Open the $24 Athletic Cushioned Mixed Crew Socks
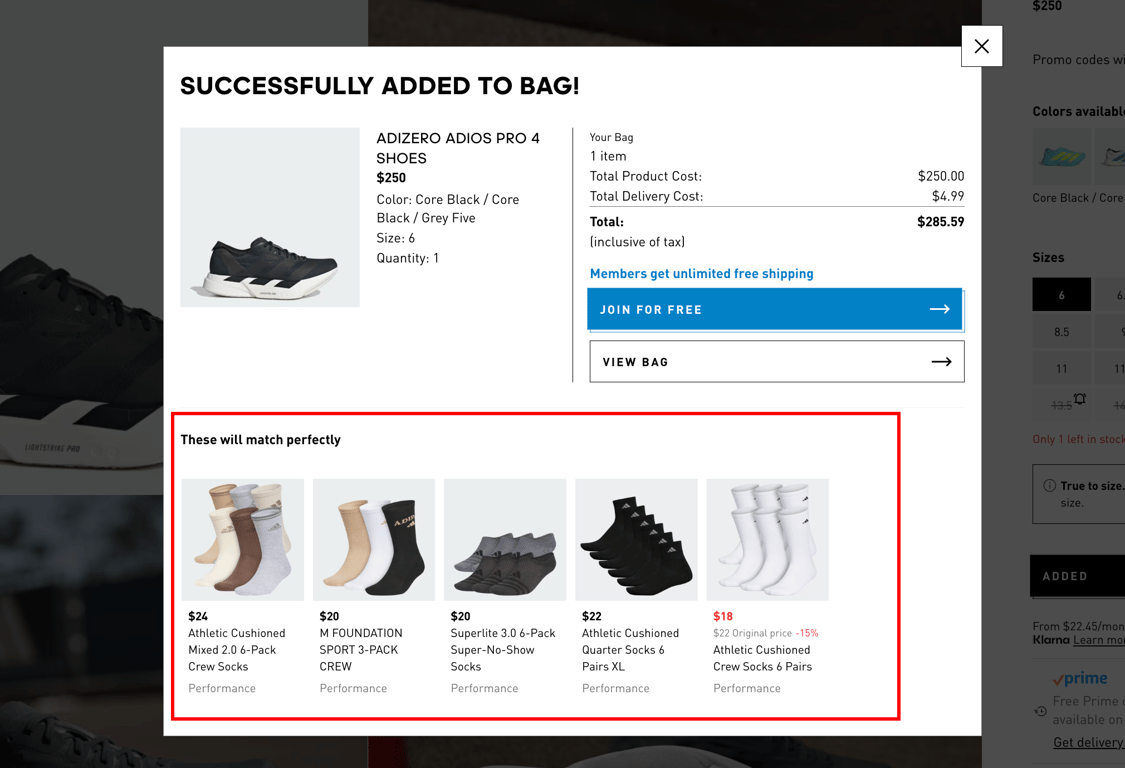 pos(242,540)
